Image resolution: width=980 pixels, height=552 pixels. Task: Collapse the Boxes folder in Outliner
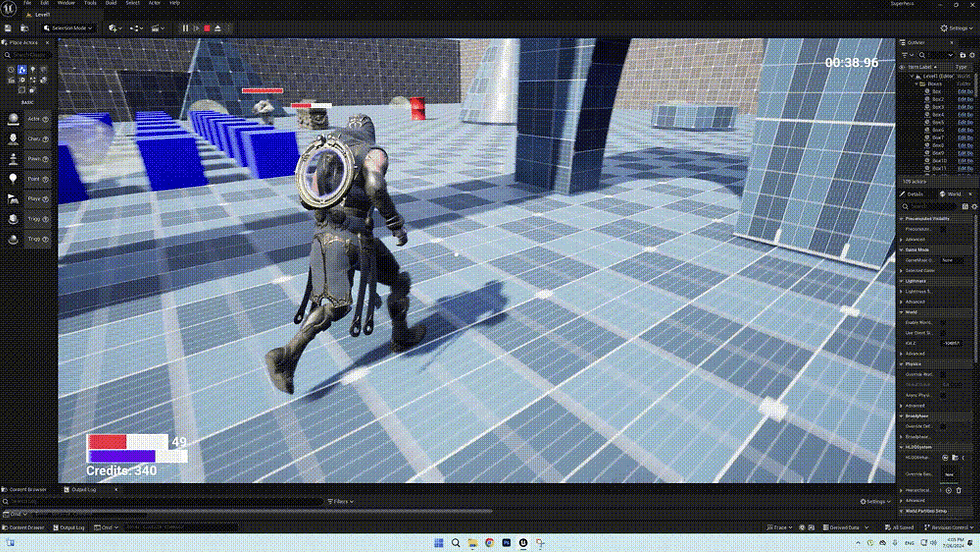[x=917, y=84]
